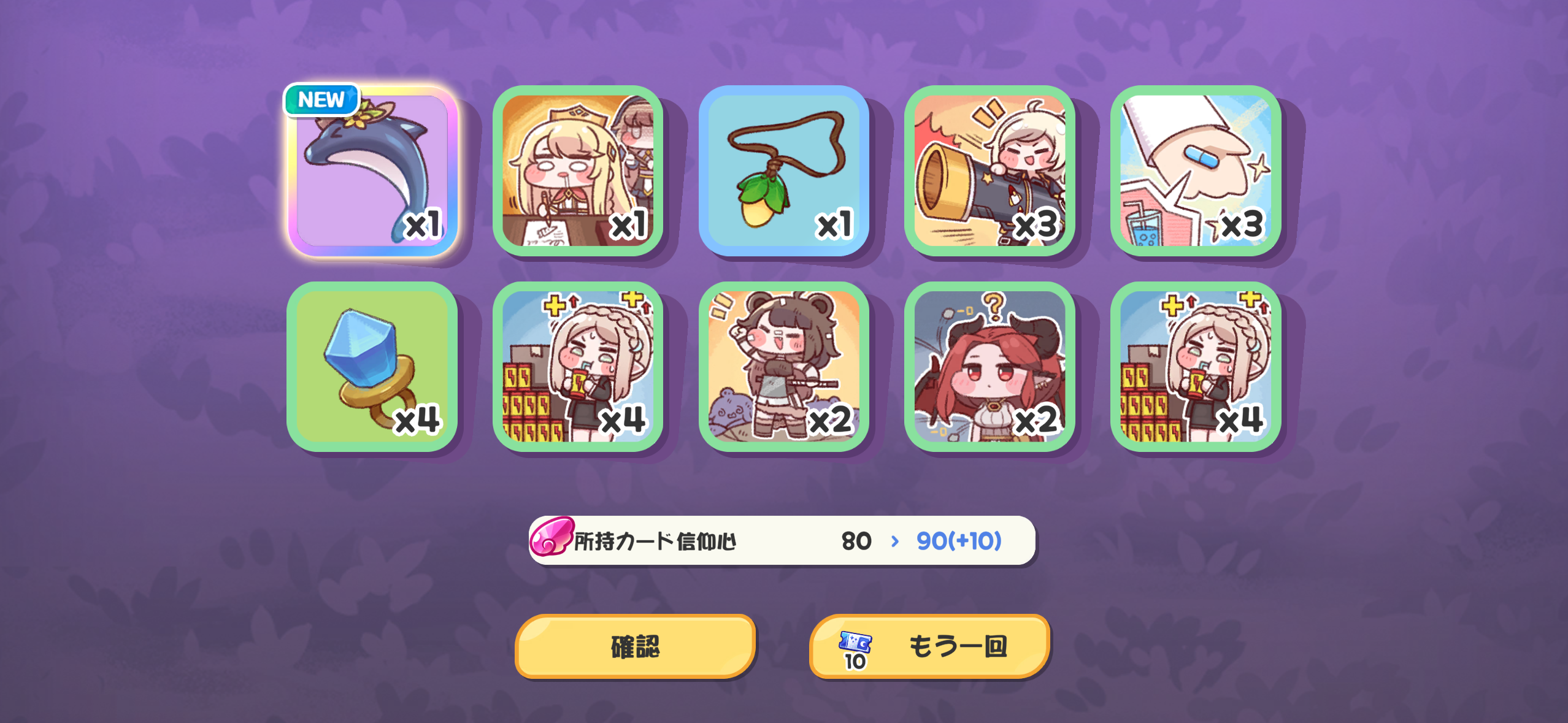
Task: Tap the 90(+10) faith value
Action: coord(959,541)
